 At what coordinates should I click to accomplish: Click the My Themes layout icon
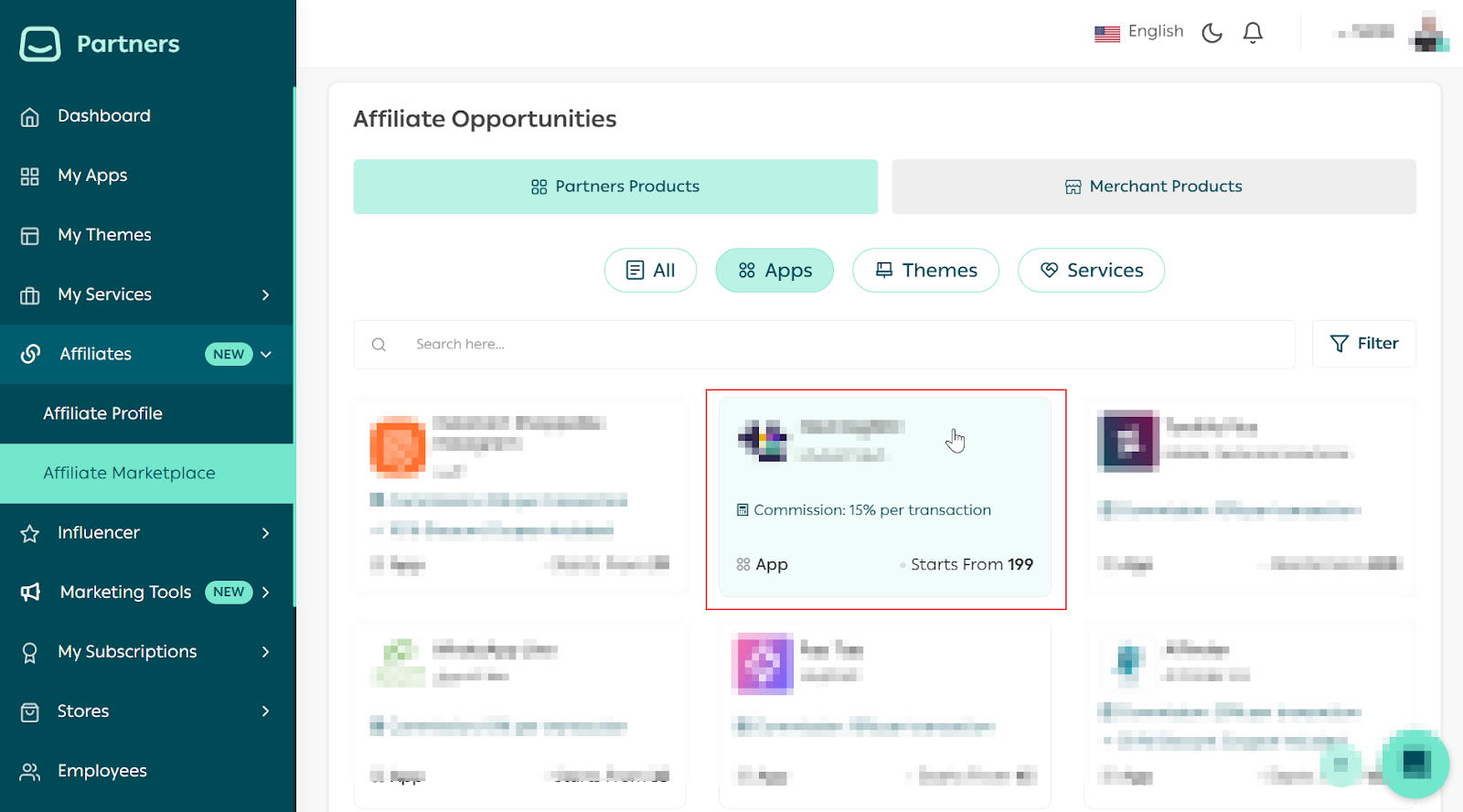pyautogui.click(x=30, y=236)
